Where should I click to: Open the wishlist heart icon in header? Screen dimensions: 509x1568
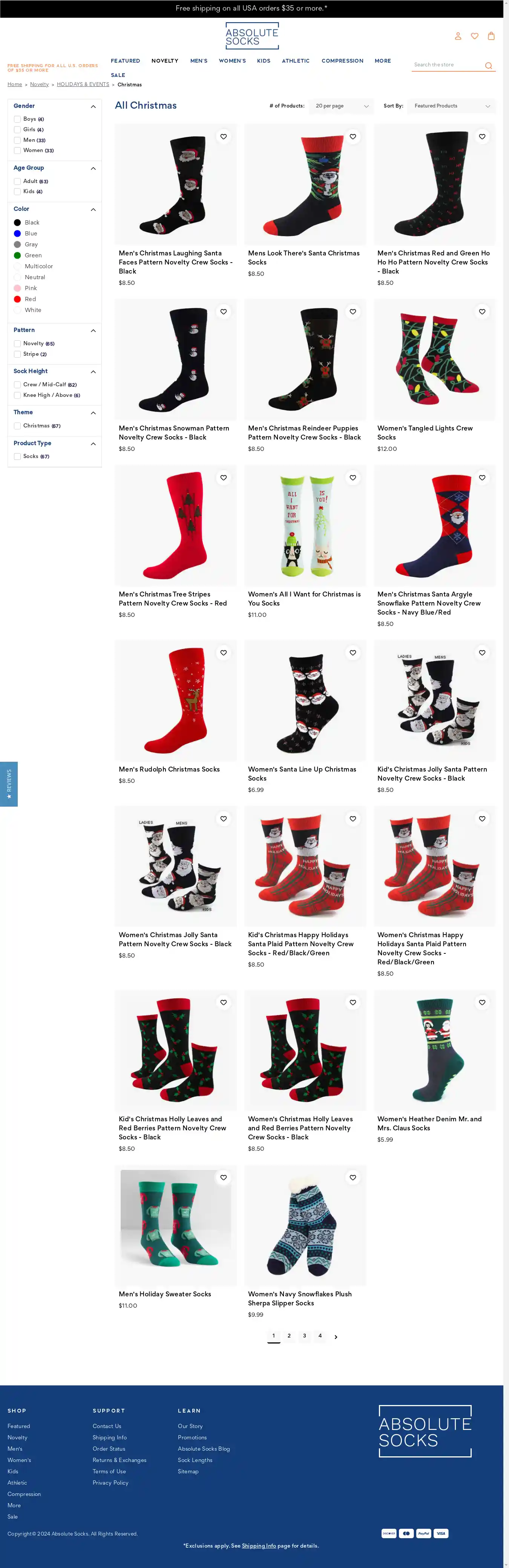pyautogui.click(x=474, y=36)
